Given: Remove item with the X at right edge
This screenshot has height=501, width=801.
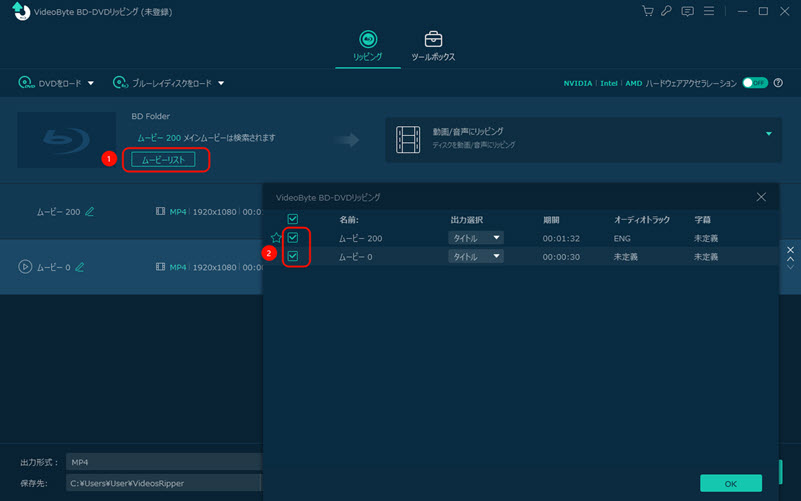Looking at the screenshot, I should [x=790, y=250].
